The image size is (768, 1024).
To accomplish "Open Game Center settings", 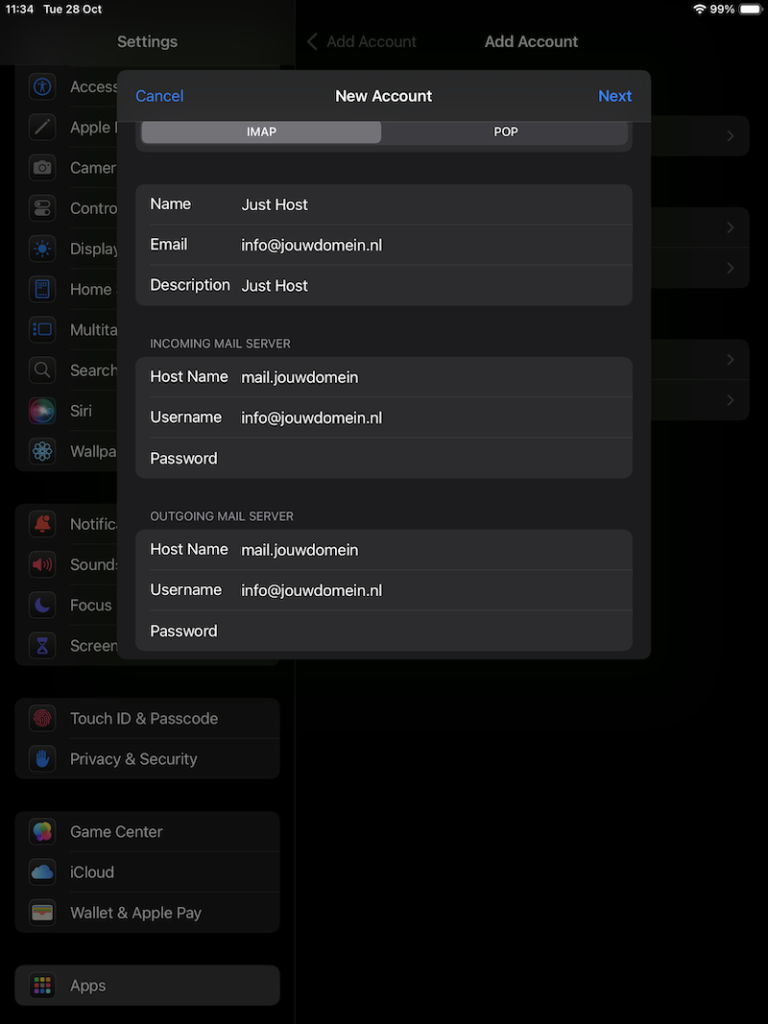I will [116, 831].
